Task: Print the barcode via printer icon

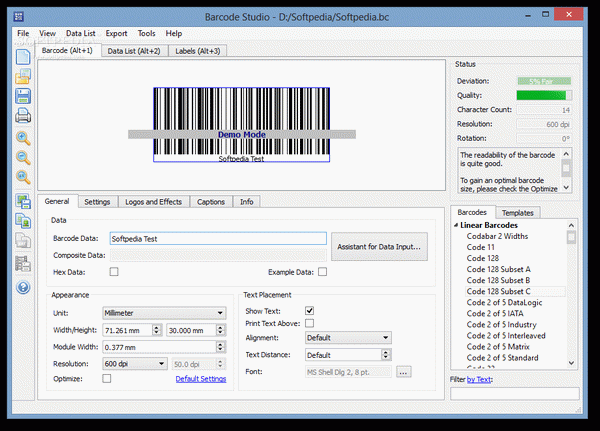Action: click(x=23, y=116)
